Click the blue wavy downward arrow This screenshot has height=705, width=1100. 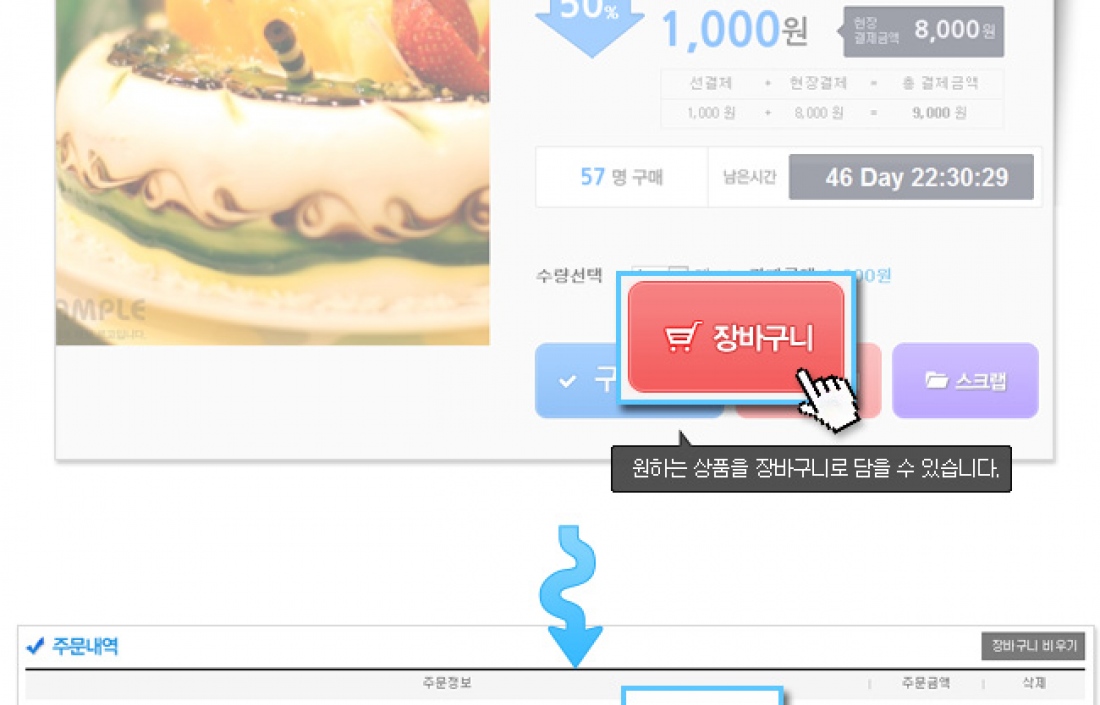(x=573, y=596)
